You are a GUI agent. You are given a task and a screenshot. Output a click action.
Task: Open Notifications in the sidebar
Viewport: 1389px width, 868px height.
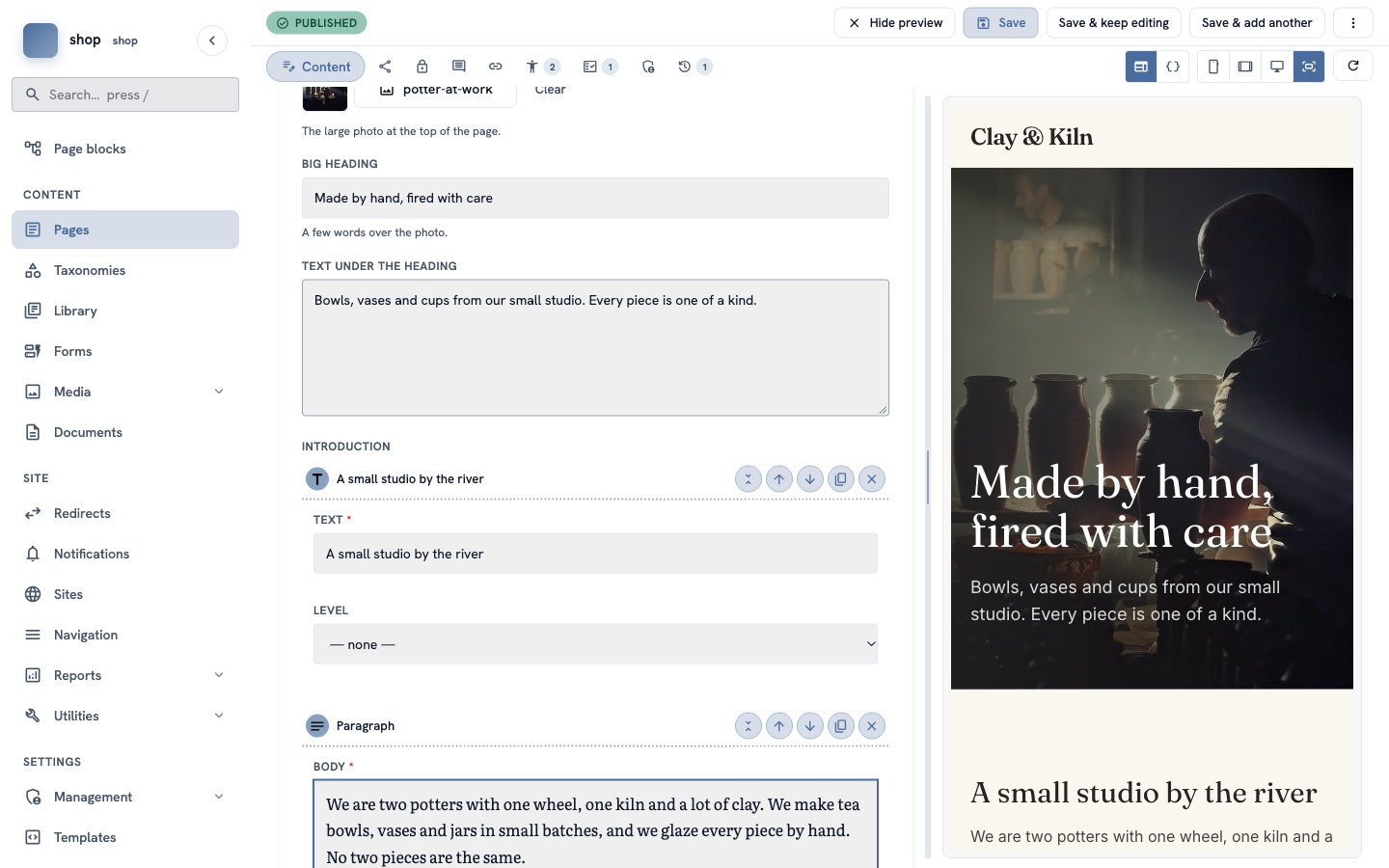[125, 554]
